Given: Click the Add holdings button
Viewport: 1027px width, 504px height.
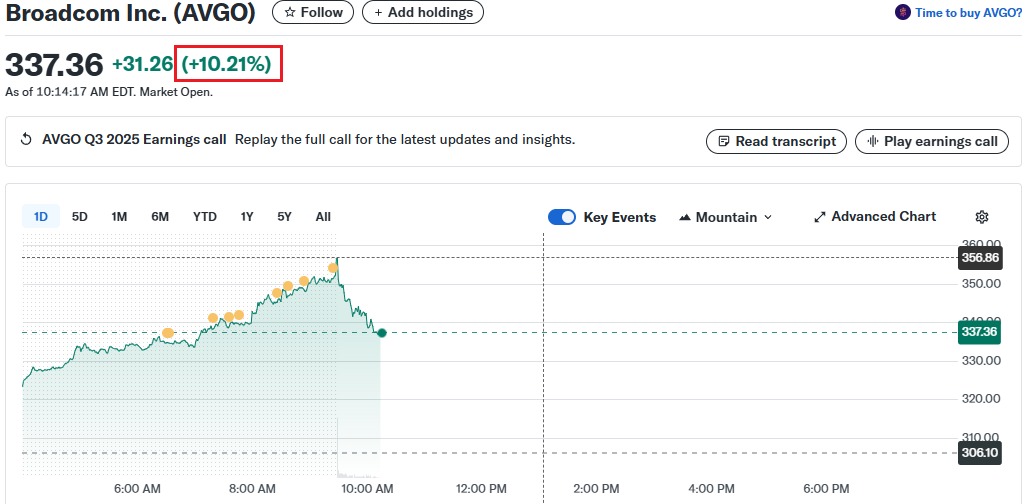Looking at the screenshot, I should pos(423,12).
